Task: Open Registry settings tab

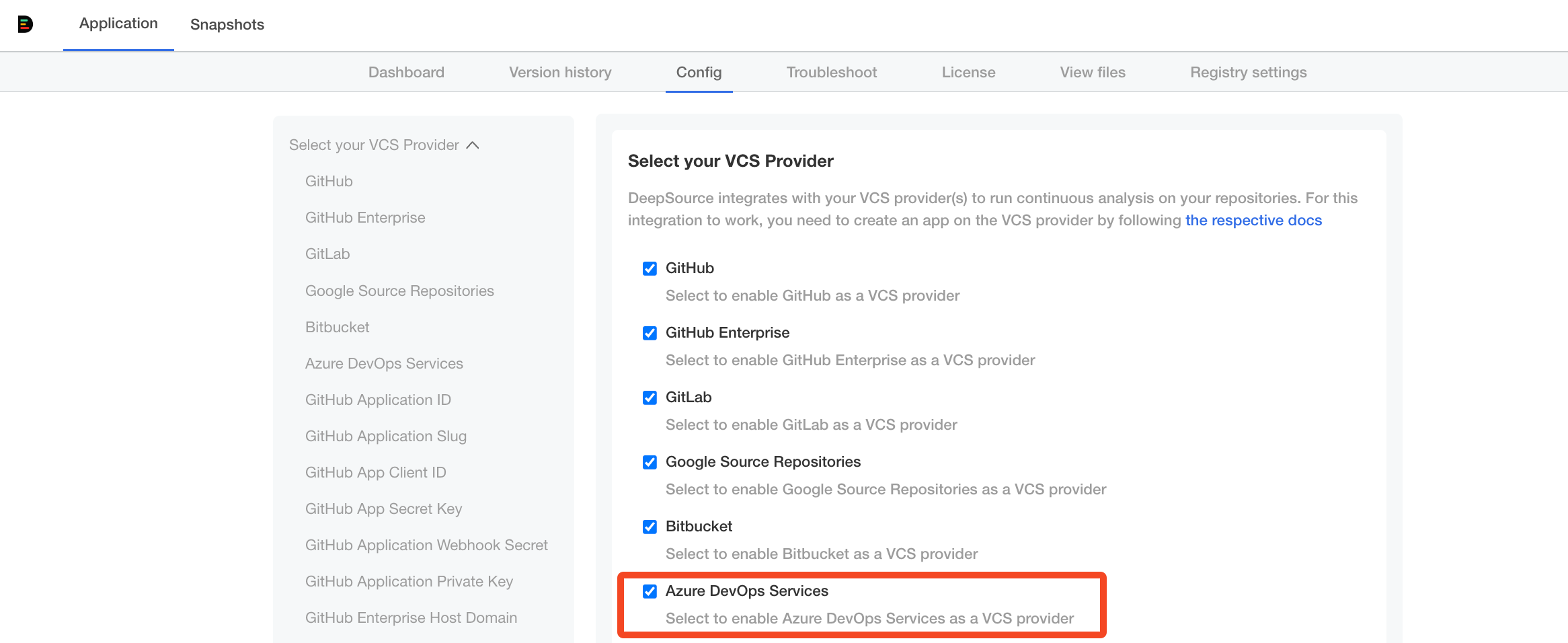Action: click(x=1248, y=72)
